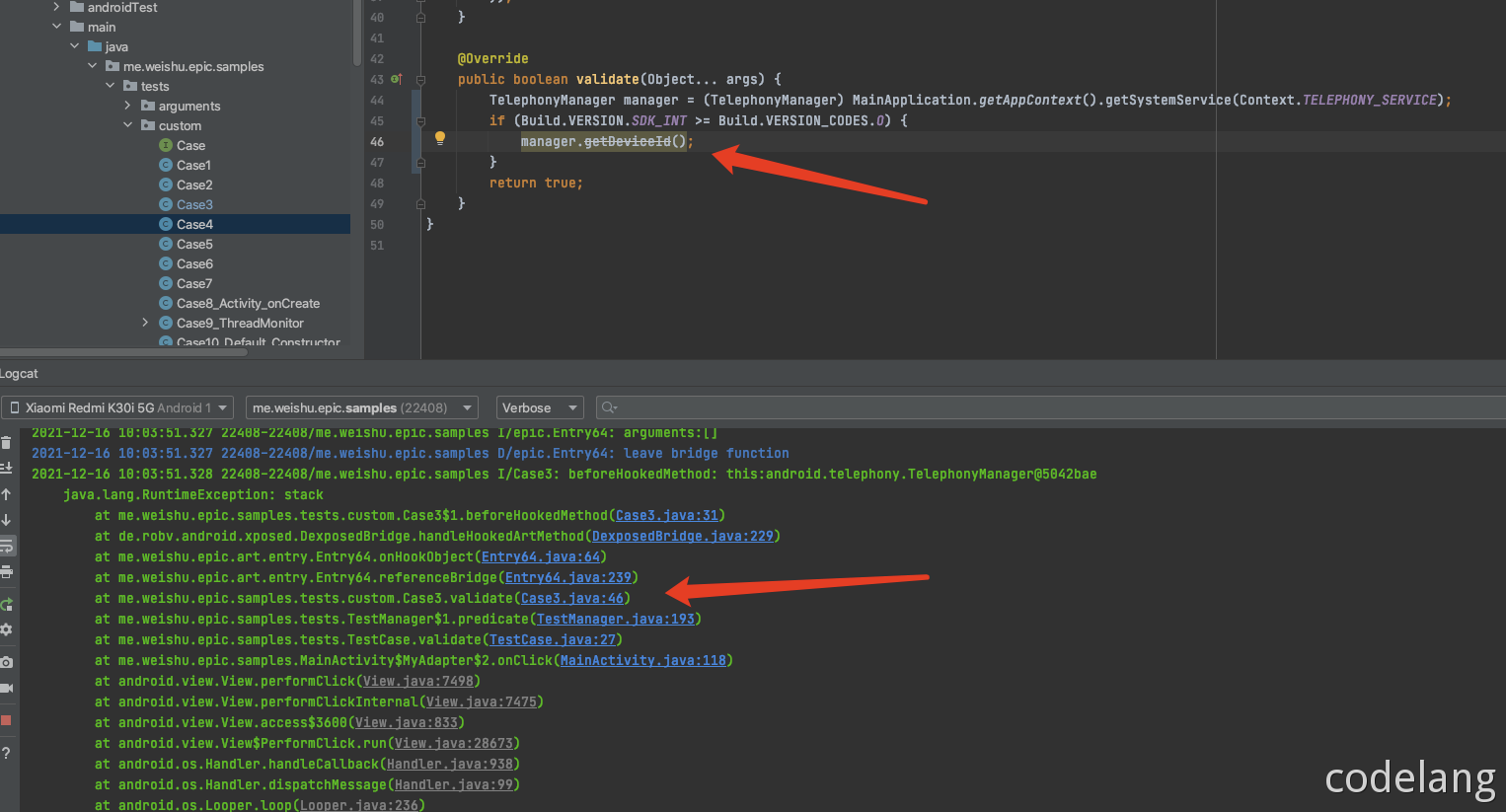
Task: Collapse the custom package
Action: 128,125
